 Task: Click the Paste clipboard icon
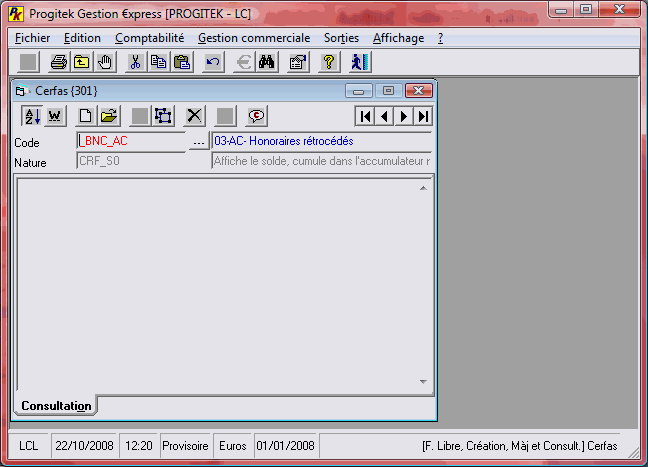181,62
